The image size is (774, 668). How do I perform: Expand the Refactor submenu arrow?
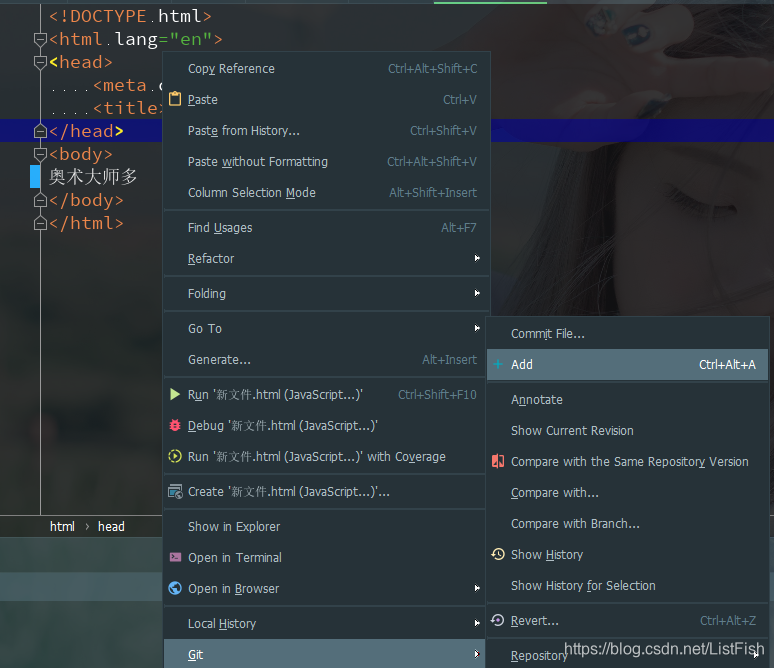click(x=477, y=258)
